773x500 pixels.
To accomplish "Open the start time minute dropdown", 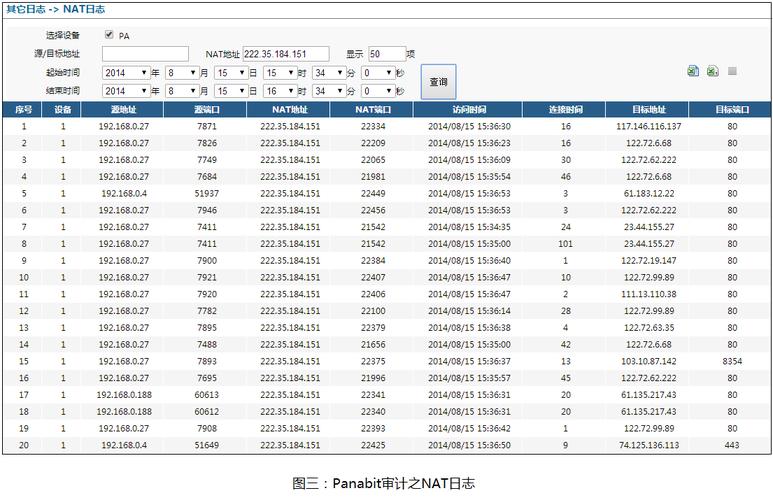I will point(329,73).
